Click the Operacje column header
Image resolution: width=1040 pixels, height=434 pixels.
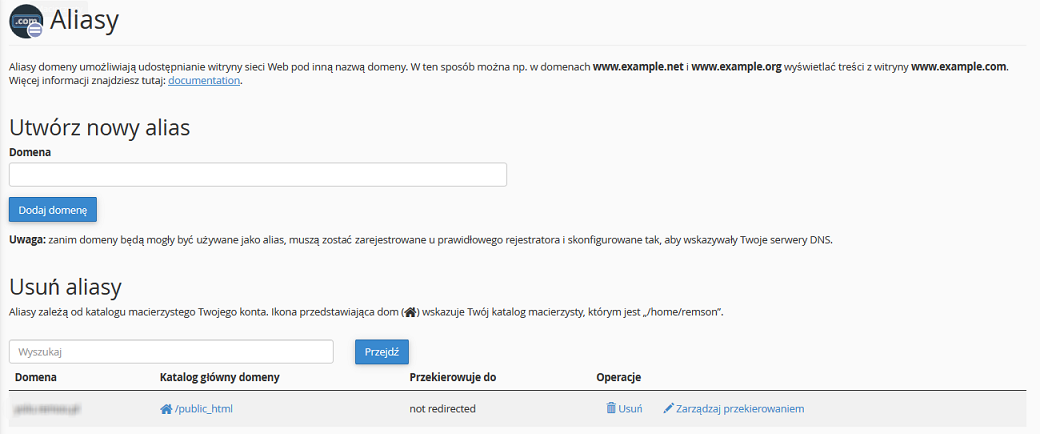619,378
